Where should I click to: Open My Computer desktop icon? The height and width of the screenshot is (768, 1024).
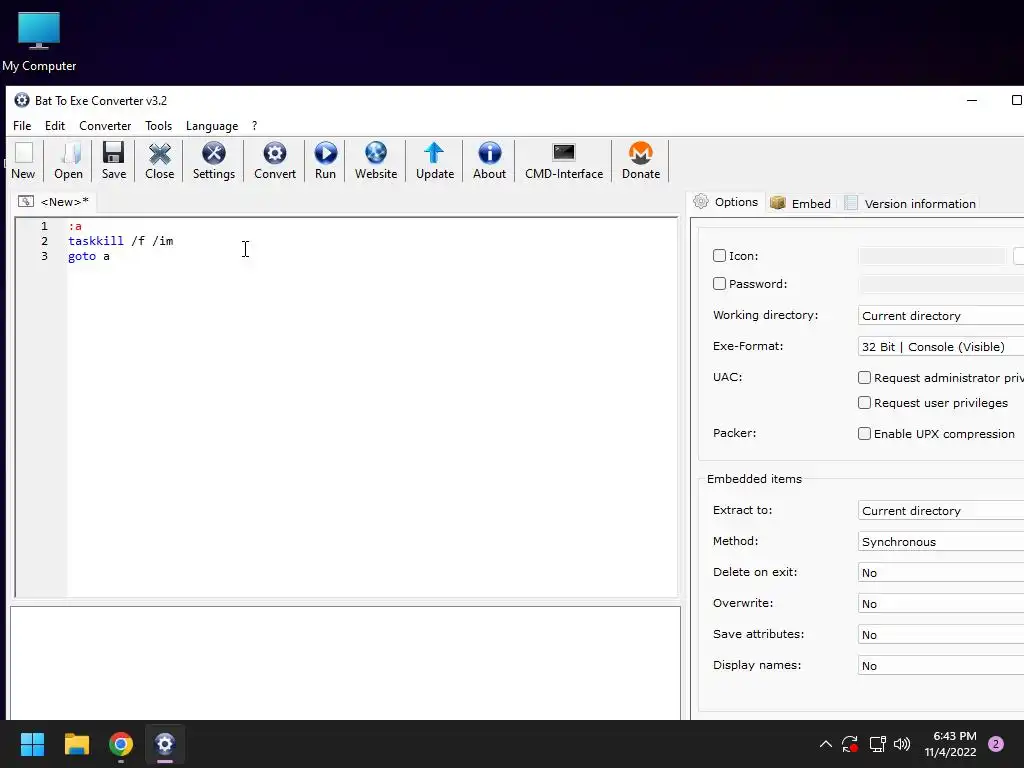point(39,42)
